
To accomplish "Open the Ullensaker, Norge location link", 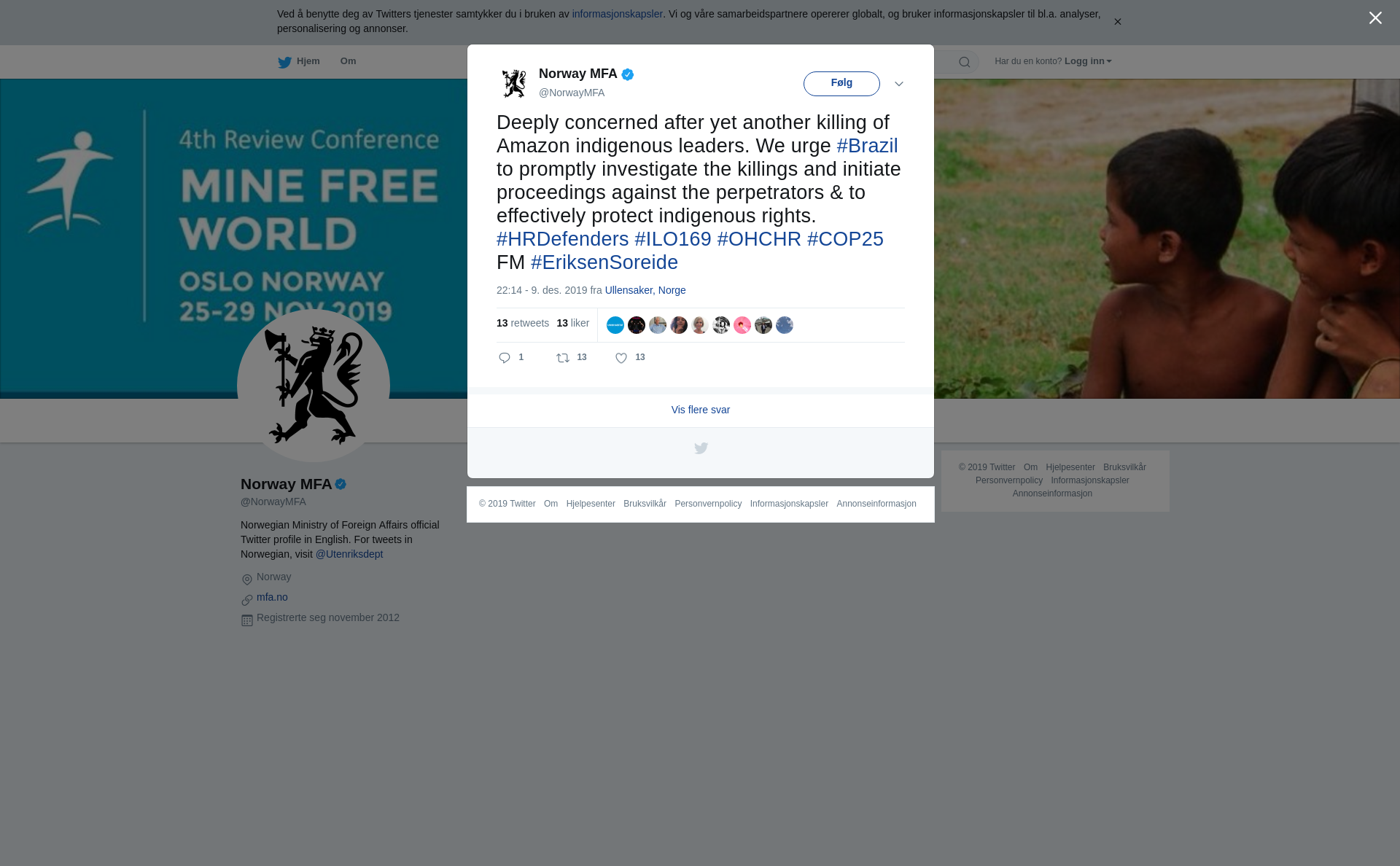I will click(645, 290).
